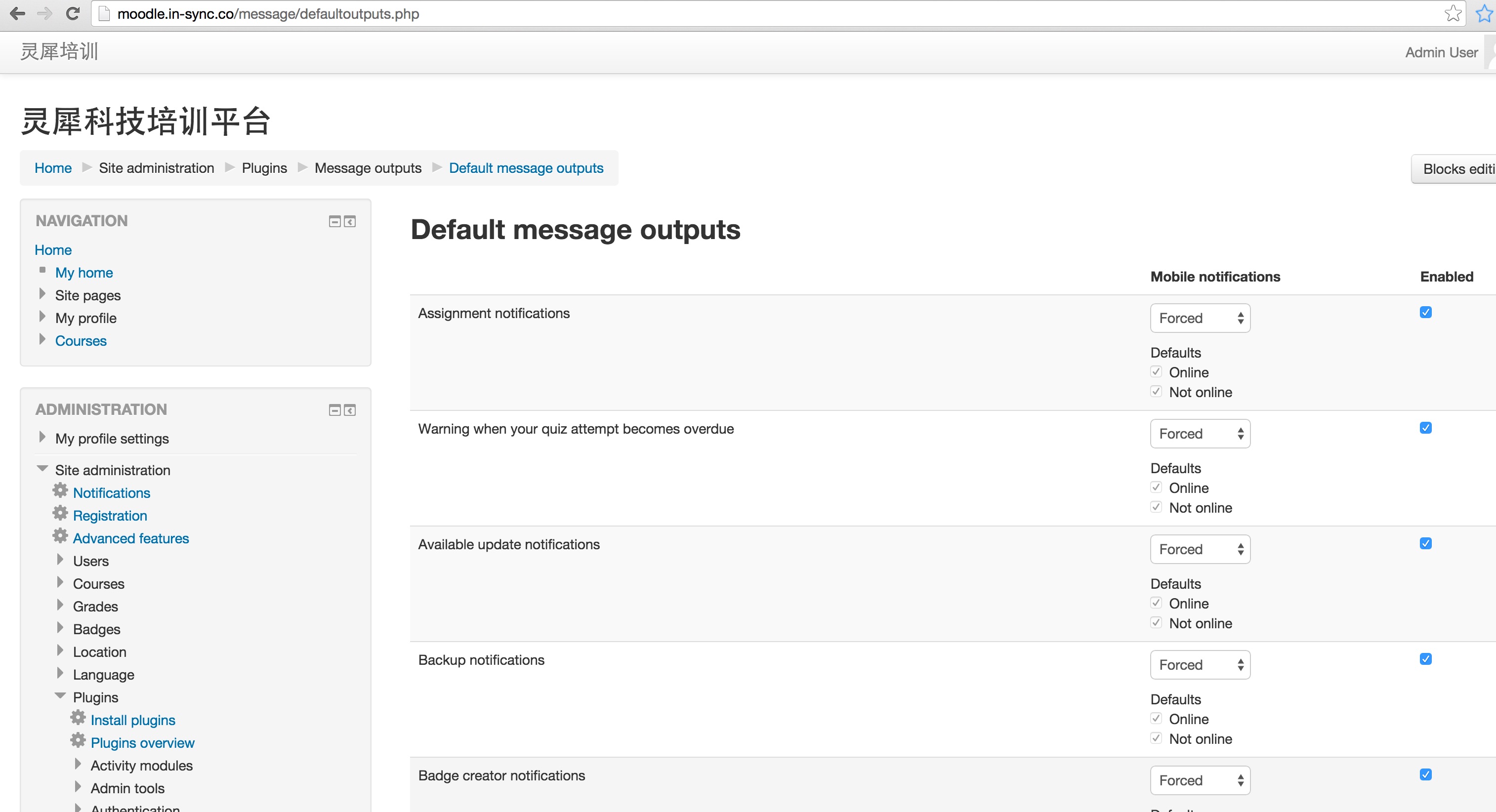This screenshot has width=1496, height=812.
Task: Open Default message outputs breadcrumb link
Action: tap(526, 168)
